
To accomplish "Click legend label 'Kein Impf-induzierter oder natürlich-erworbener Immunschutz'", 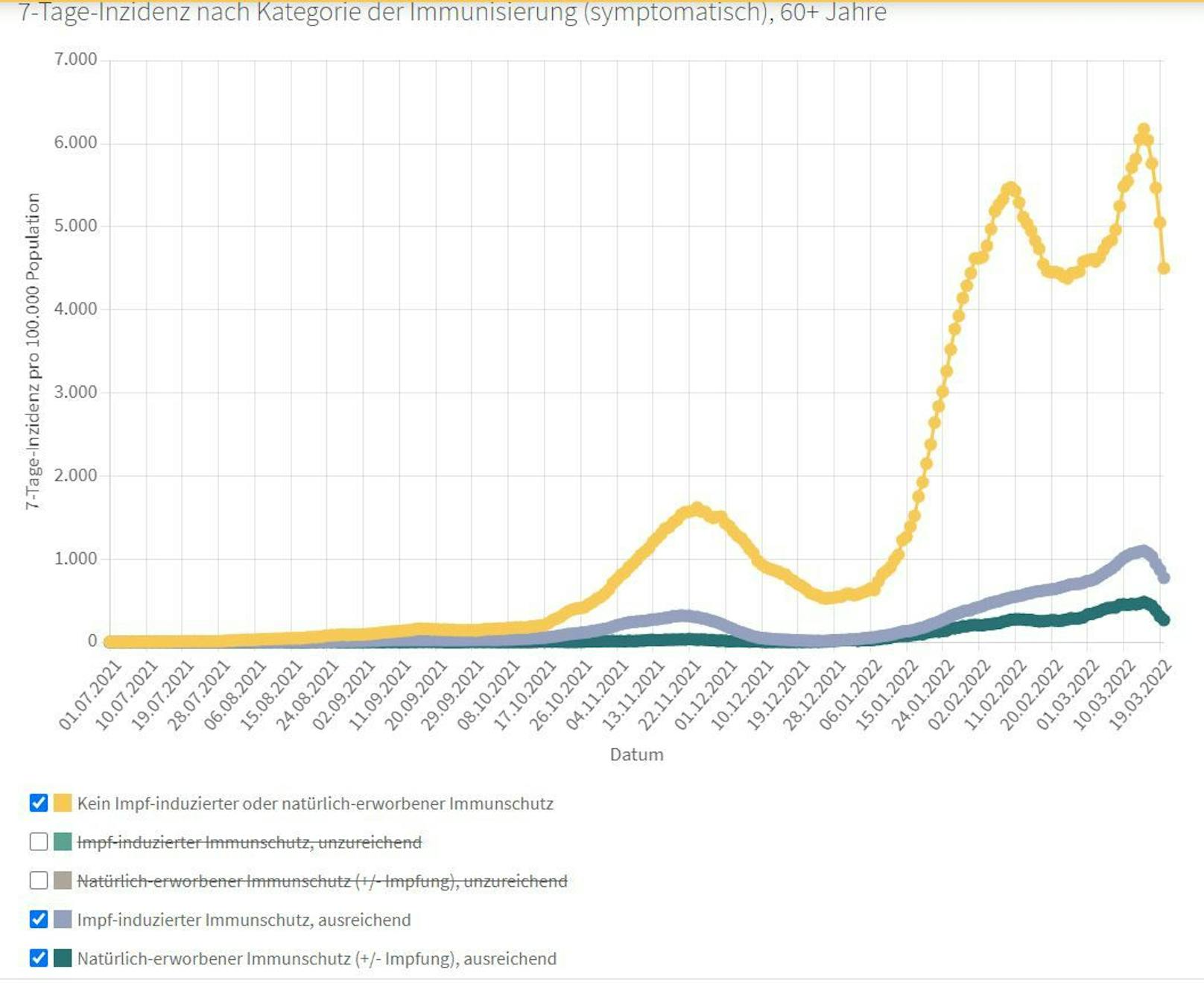I will tap(315, 803).
